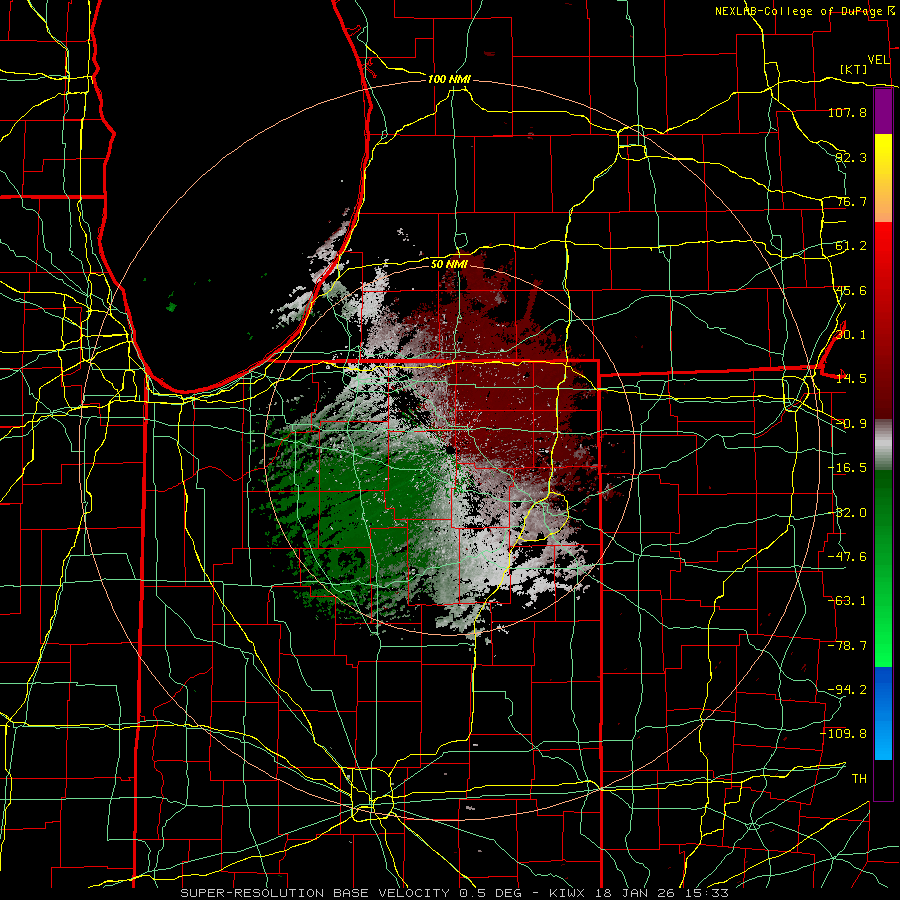Select the 14.5 scale value
Screen dimensions: 900x900
tap(851, 379)
